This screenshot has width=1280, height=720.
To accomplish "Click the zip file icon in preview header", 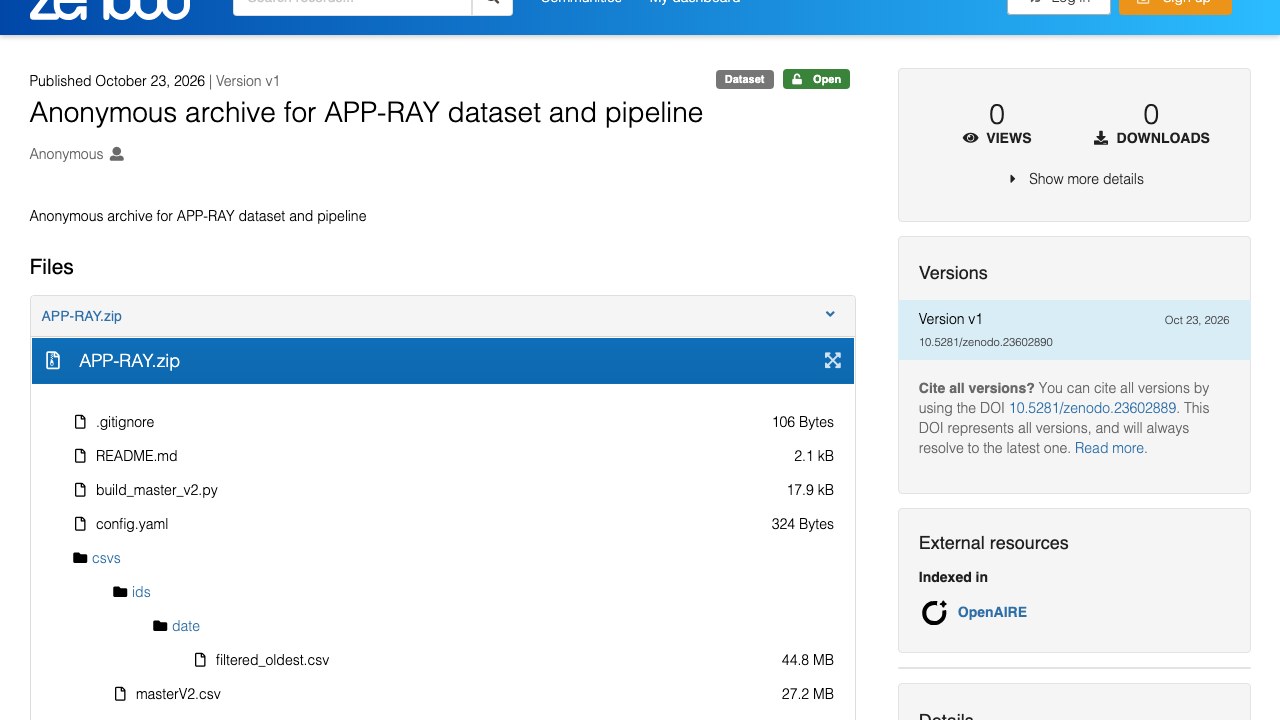I will point(54,361).
